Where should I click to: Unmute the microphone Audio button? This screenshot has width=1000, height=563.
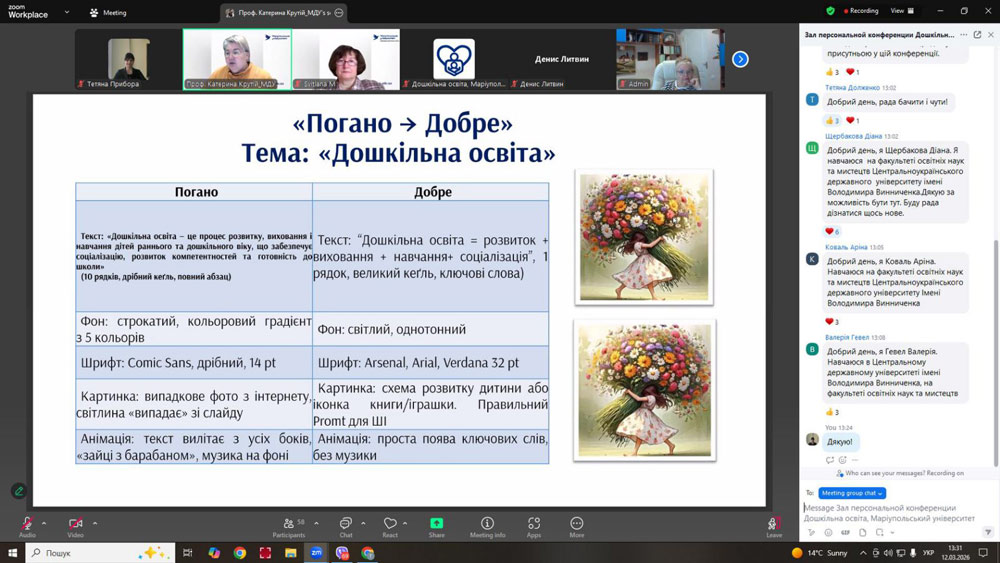point(27,524)
